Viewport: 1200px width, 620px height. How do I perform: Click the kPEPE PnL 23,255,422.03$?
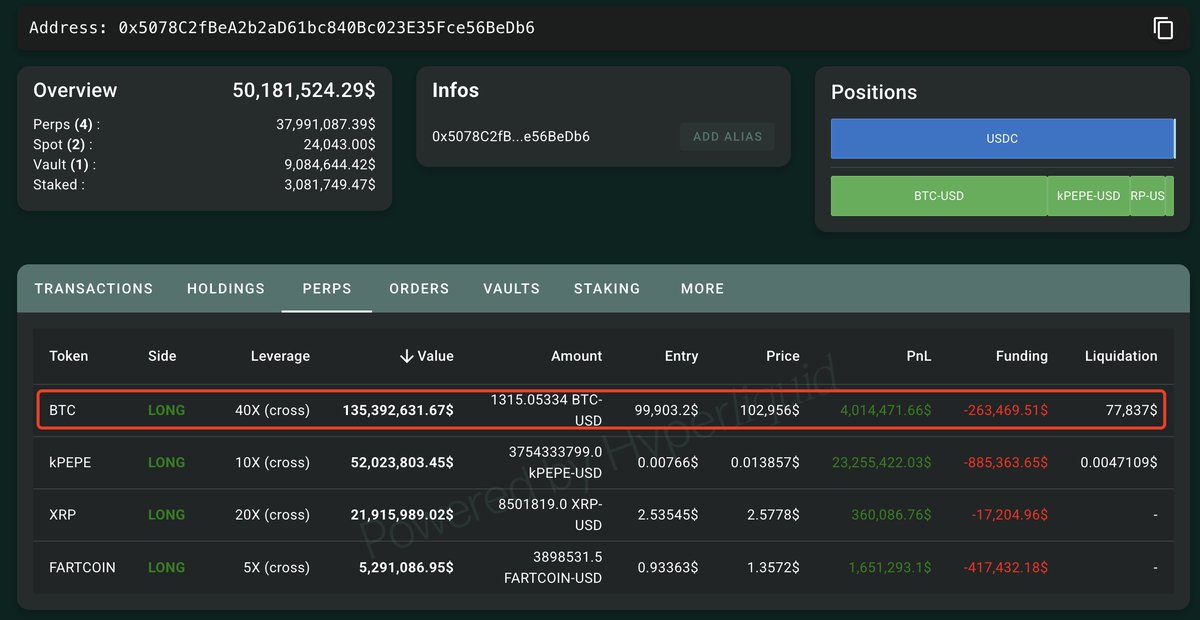[882, 463]
